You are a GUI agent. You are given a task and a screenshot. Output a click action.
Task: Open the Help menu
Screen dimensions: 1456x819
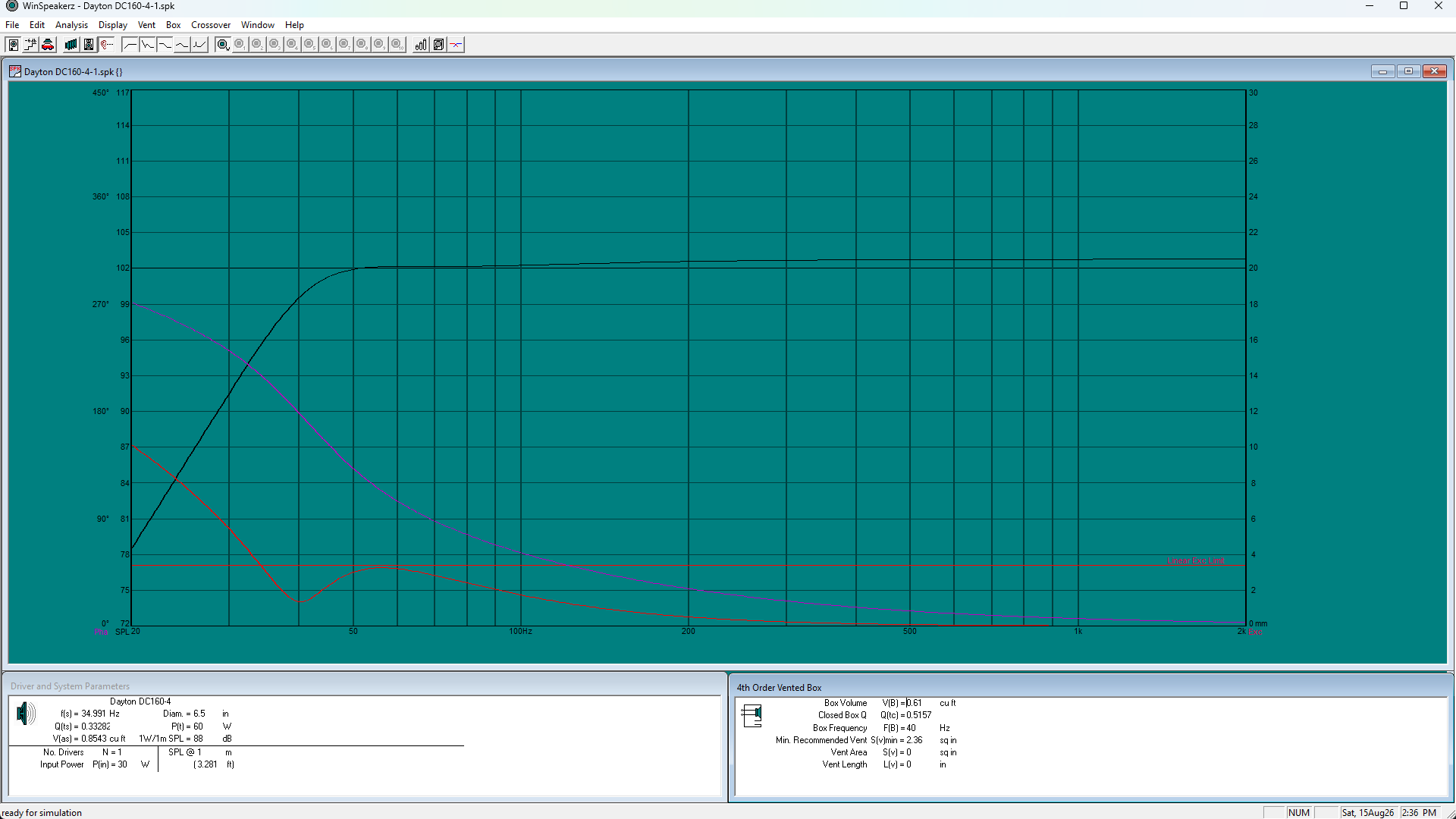click(294, 25)
